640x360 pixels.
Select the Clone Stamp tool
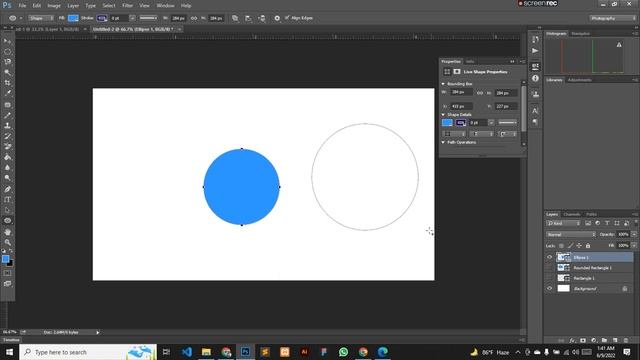click(x=7, y=126)
